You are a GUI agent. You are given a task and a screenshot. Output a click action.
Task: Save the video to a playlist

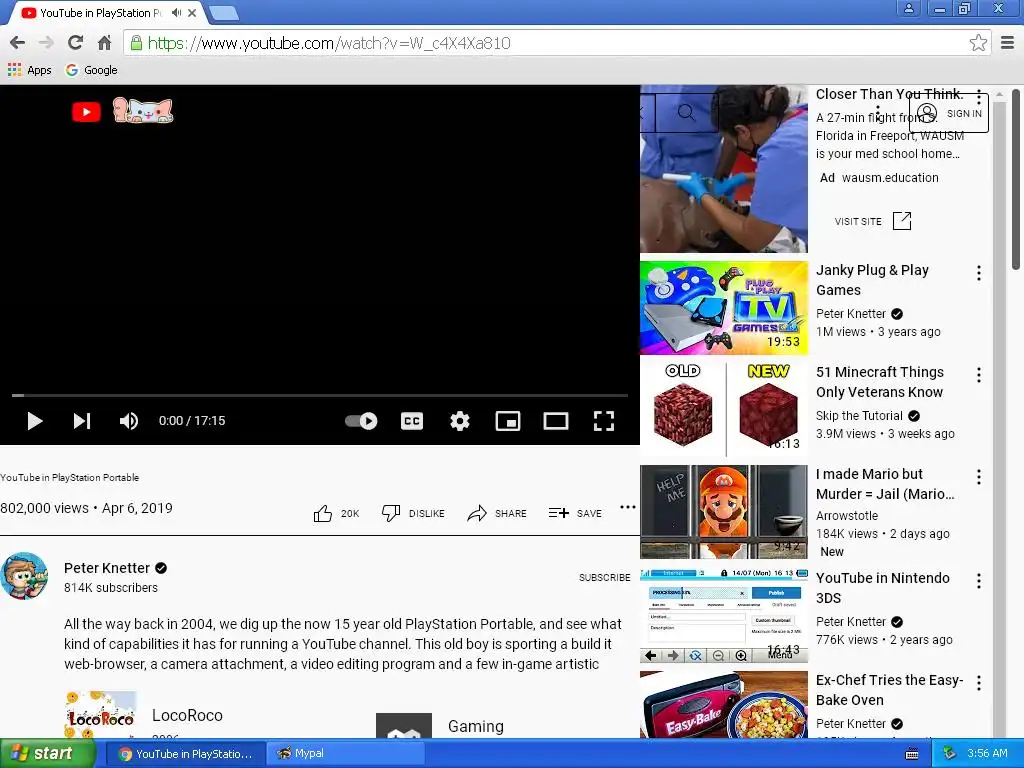point(575,513)
